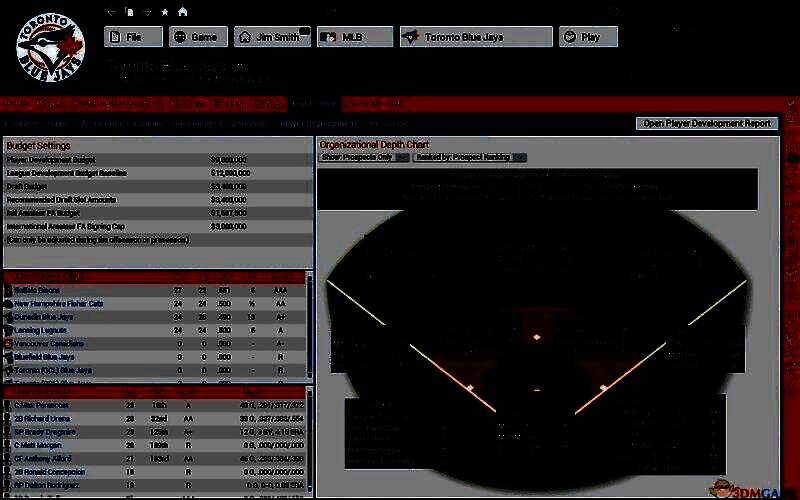The height and width of the screenshot is (500, 800).
Task: Go back using the left arrow
Action: [x=111, y=12]
